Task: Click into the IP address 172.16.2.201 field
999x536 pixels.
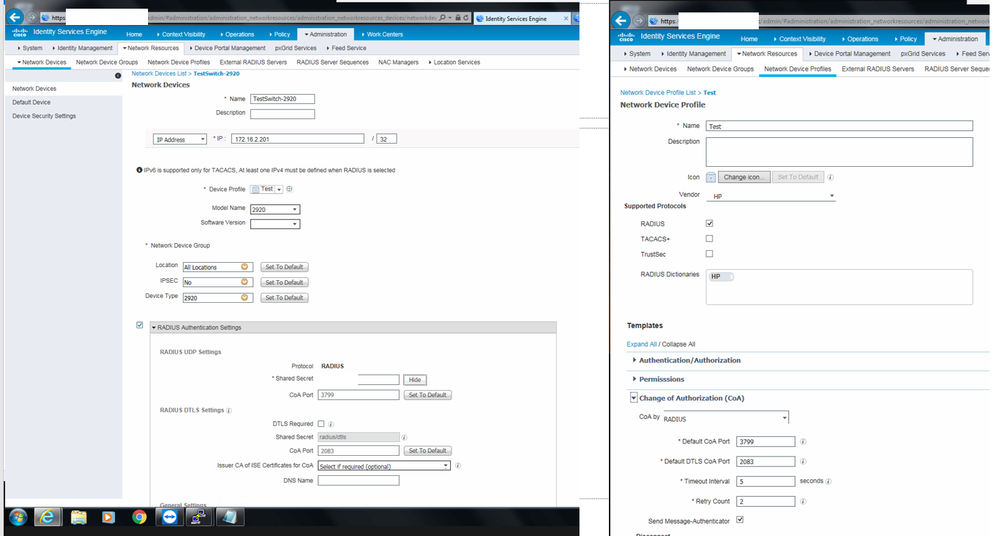Action: (x=298, y=139)
